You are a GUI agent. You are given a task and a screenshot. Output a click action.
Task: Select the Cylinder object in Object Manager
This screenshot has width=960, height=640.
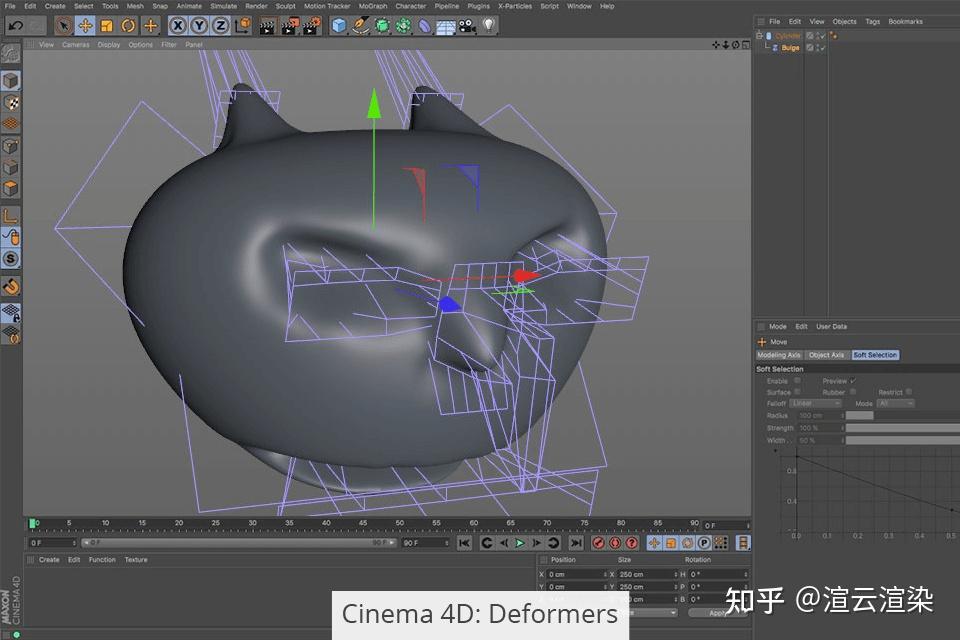(787, 36)
